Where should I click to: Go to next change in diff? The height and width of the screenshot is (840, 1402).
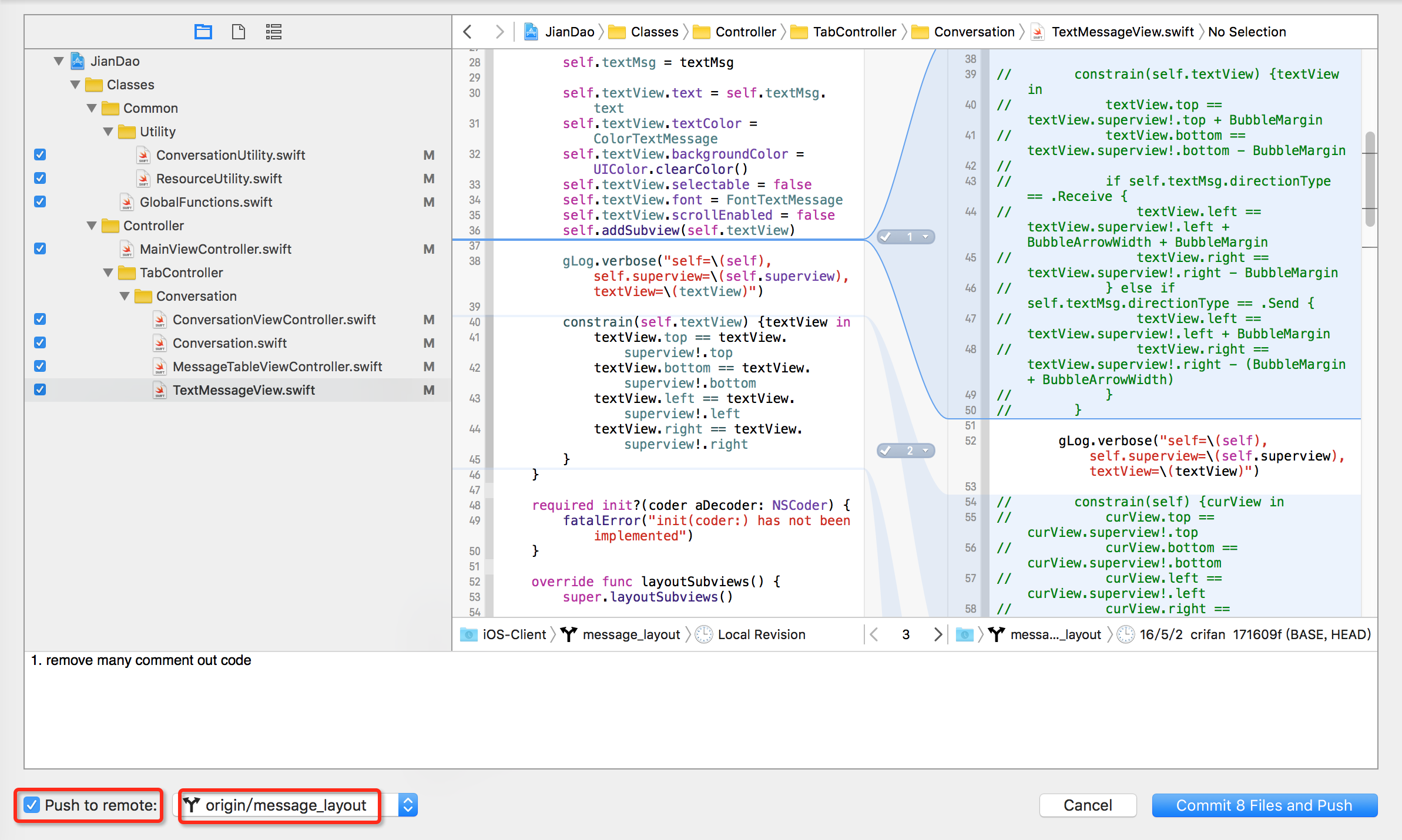tap(937, 634)
